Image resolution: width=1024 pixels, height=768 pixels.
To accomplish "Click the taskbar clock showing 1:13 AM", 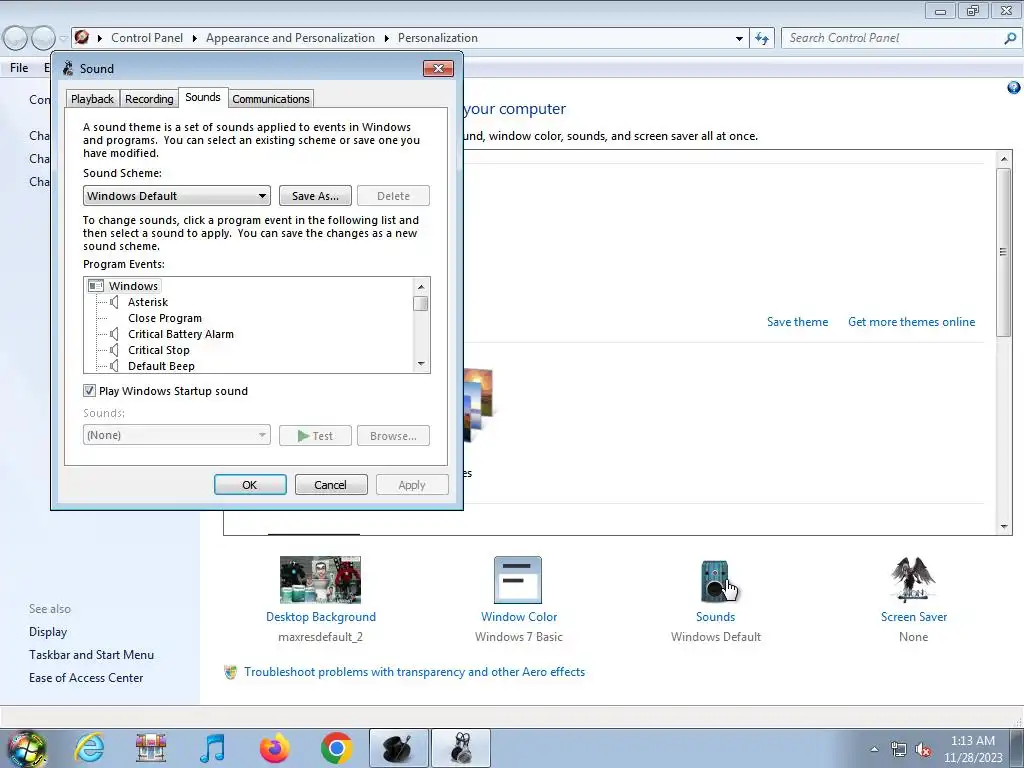I will point(973,749).
